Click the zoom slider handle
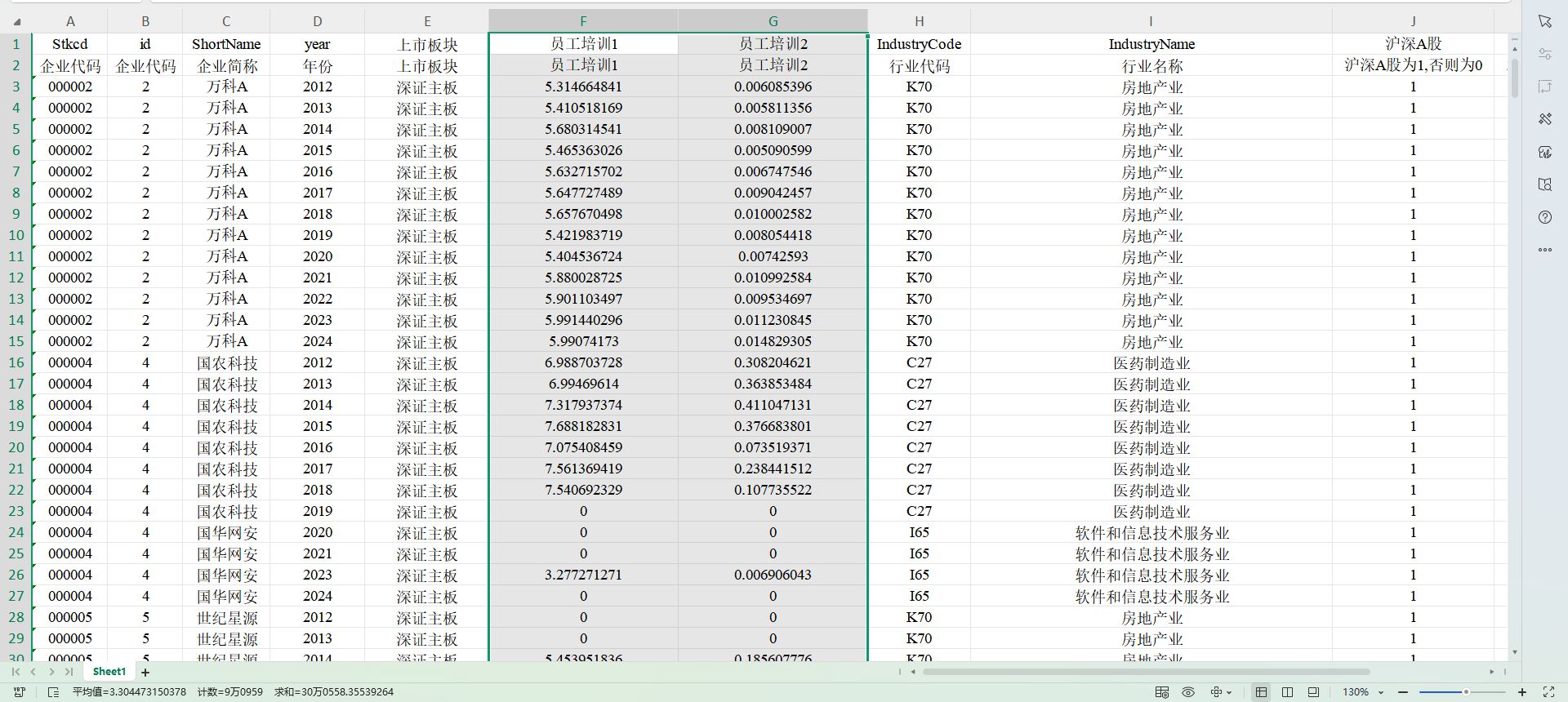The height and width of the screenshot is (702, 1568). click(x=1466, y=692)
